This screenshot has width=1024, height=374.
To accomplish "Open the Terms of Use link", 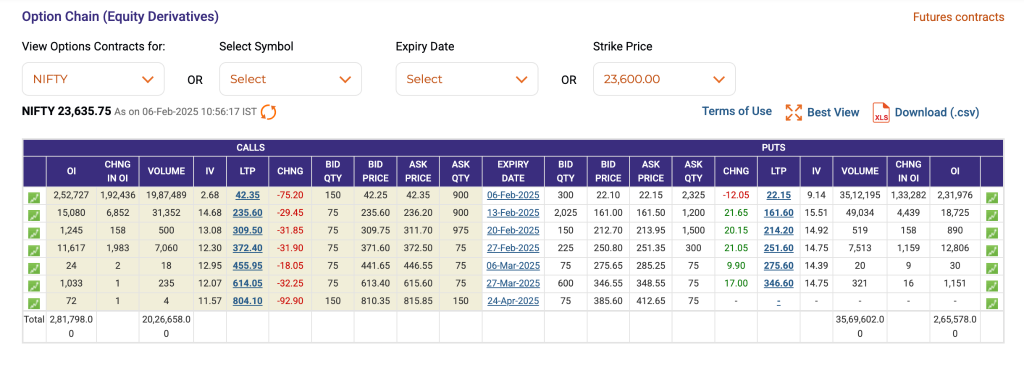I will [737, 111].
